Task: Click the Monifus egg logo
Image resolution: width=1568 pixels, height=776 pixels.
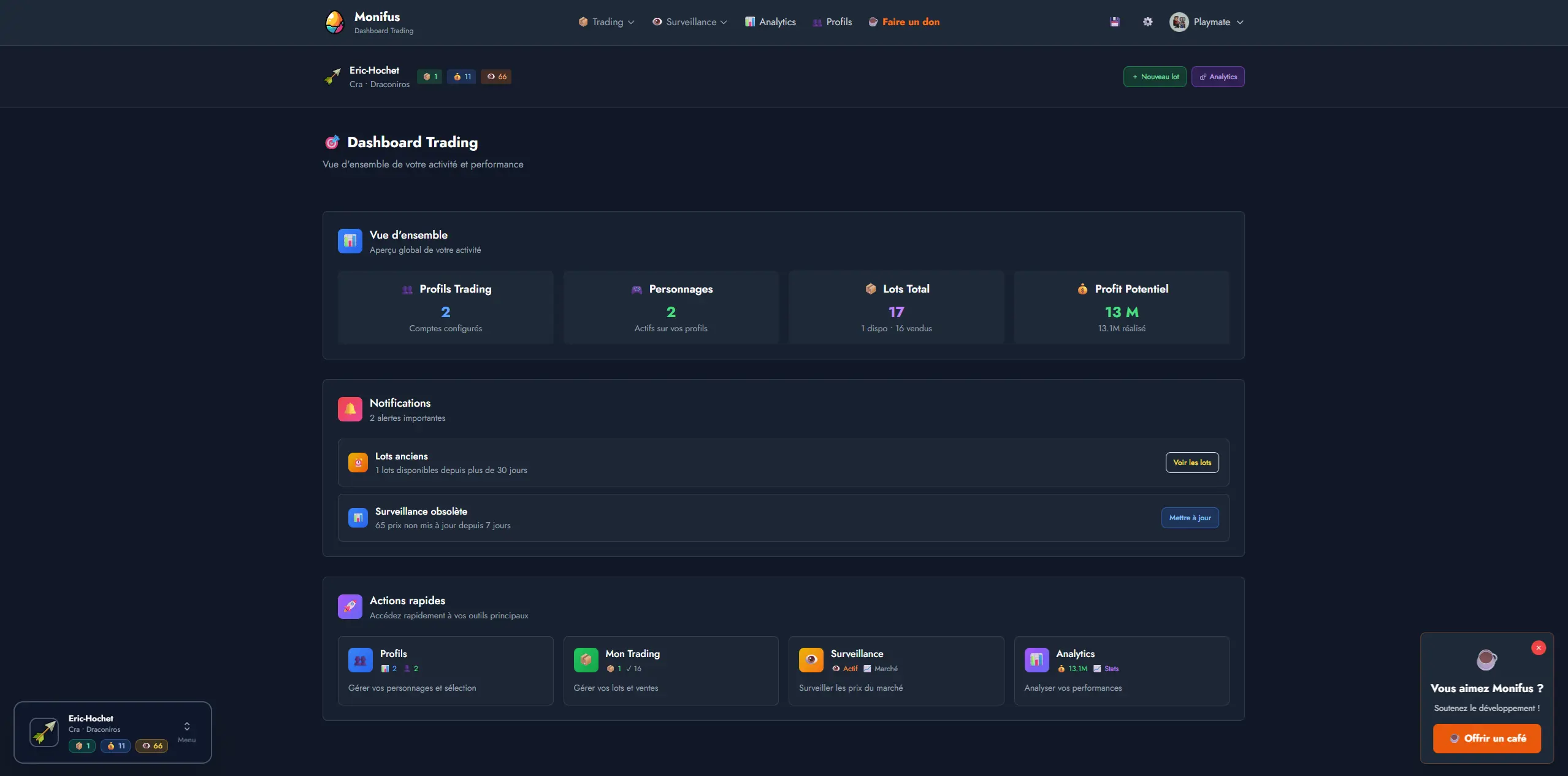Action: [x=334, y=21]
